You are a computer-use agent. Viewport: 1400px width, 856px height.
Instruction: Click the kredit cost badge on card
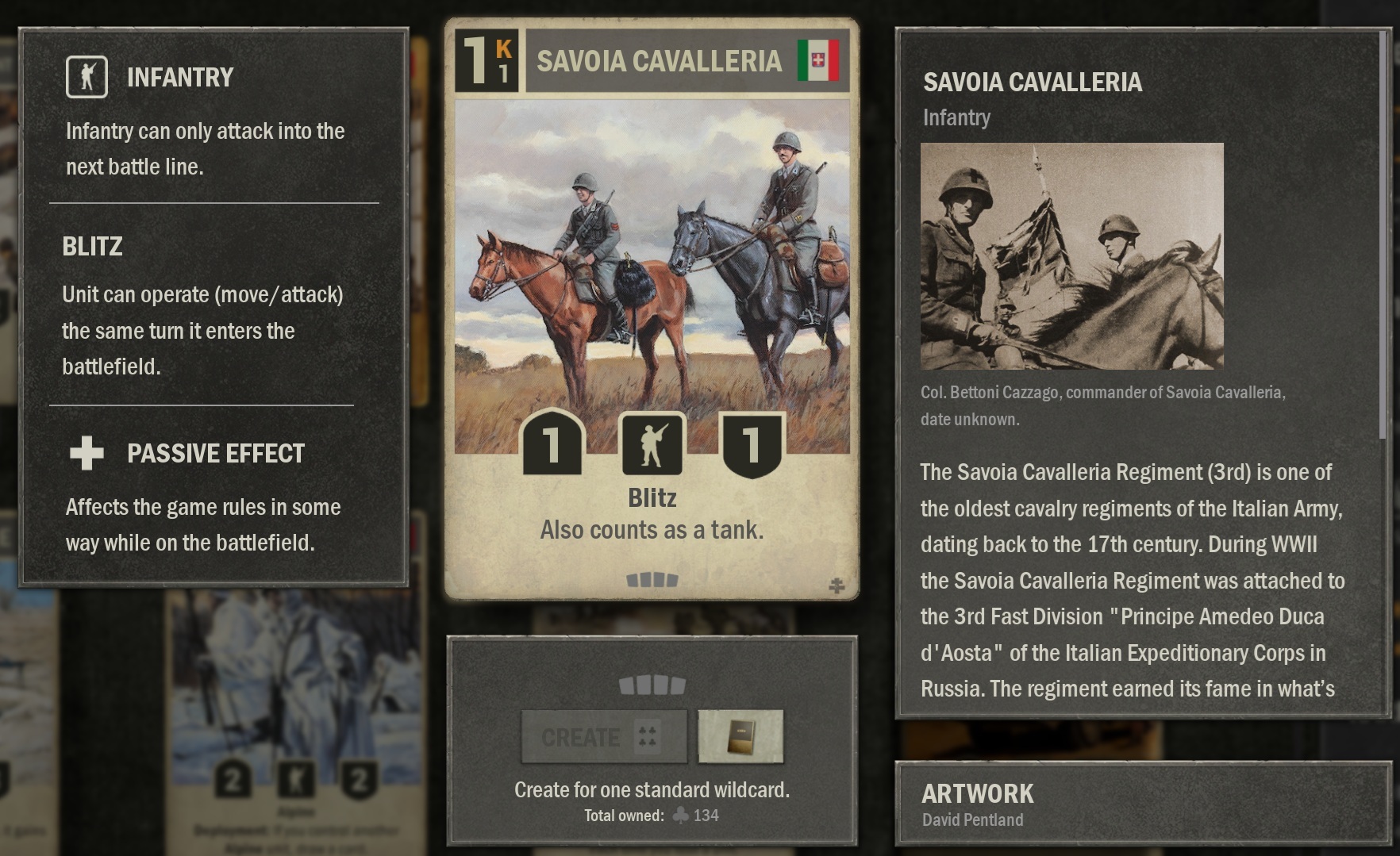point(486,61)
